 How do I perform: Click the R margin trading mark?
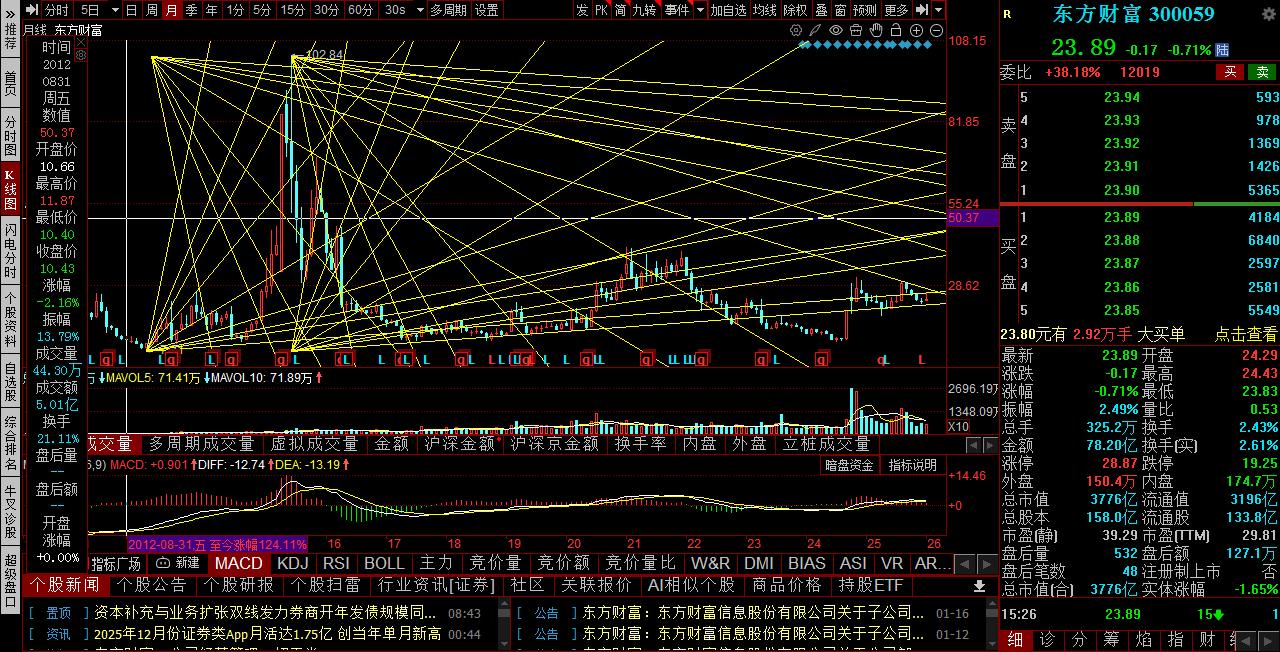pos(1007,15)
